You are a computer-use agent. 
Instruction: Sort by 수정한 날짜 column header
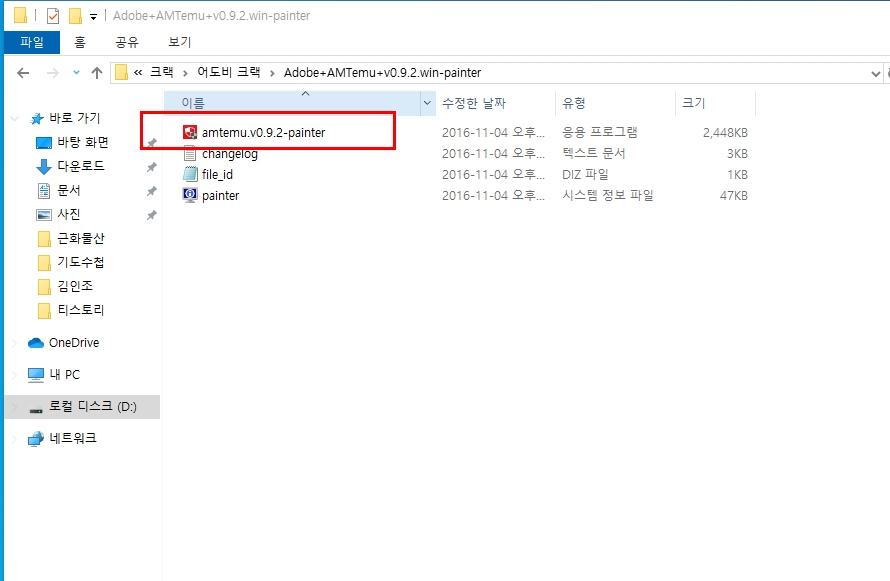tap(495, 103)
